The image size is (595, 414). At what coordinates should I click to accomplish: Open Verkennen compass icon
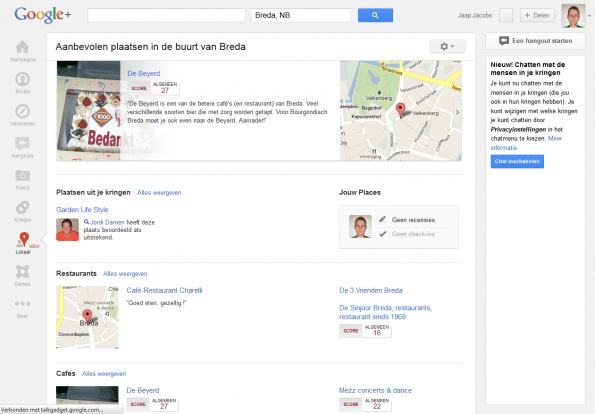[x=22, y=112]
